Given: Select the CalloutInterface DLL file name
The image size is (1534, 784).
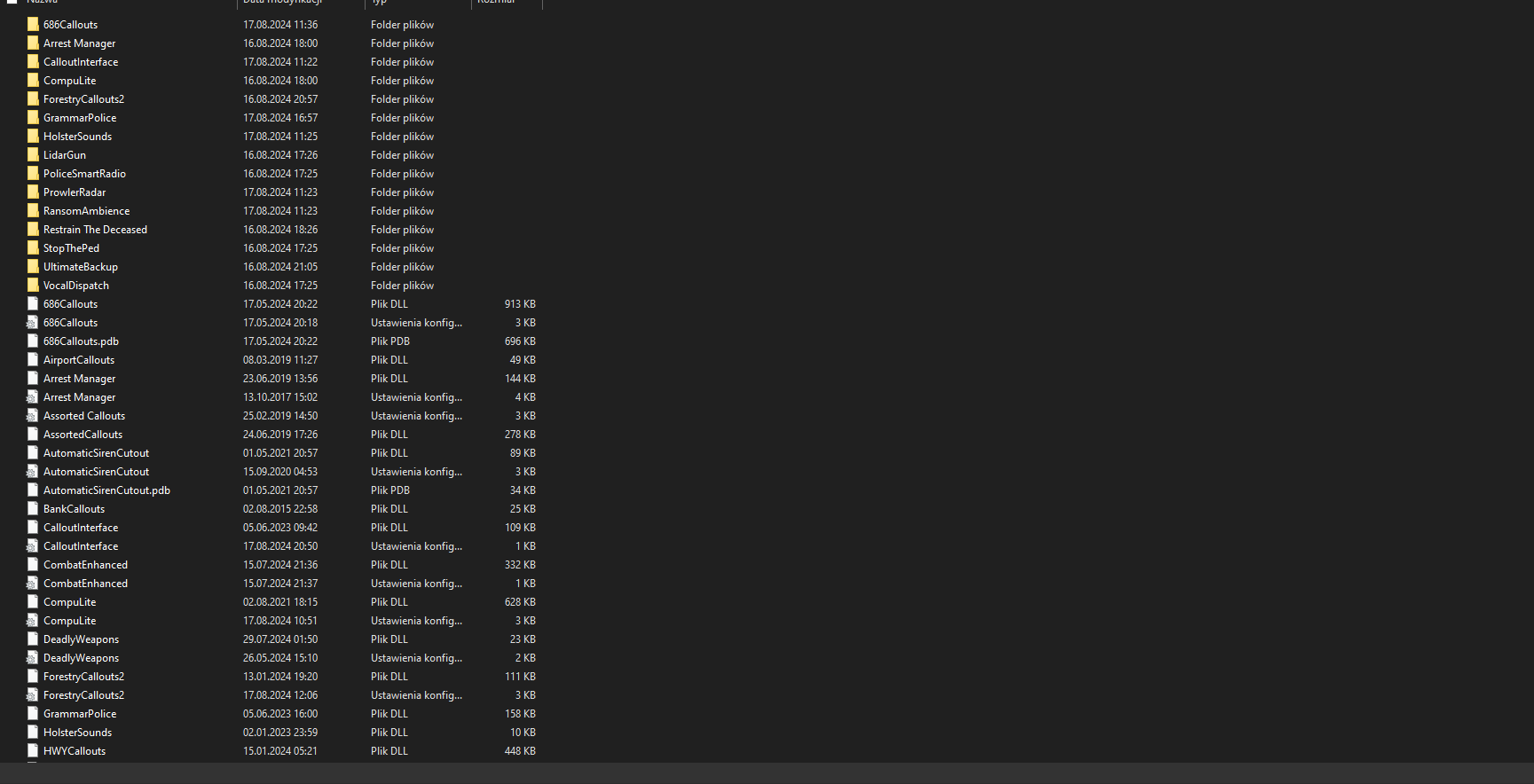Looking at the screenshot, I should [81, 528].
